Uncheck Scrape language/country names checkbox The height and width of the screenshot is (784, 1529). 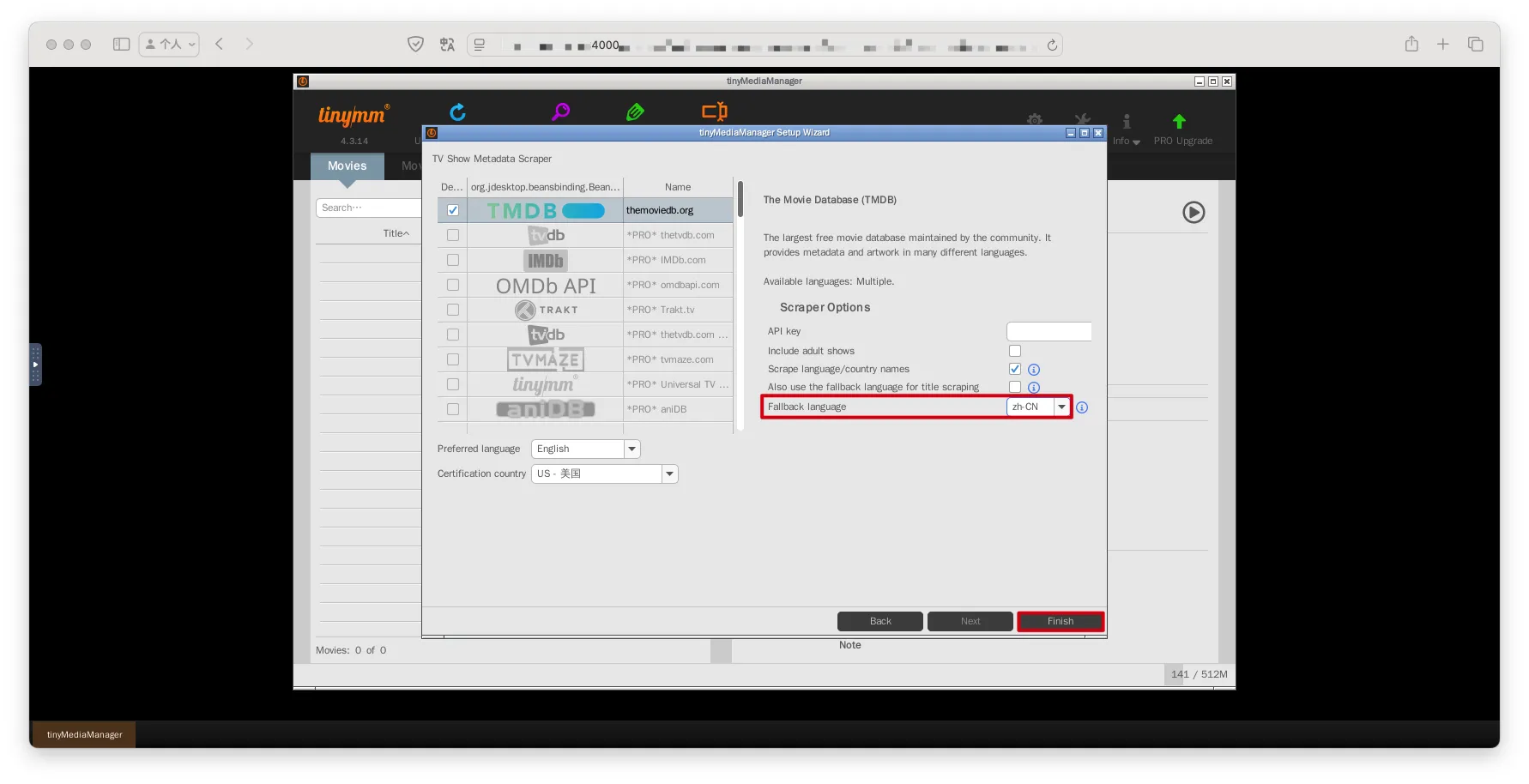[x=1015, y=369]
